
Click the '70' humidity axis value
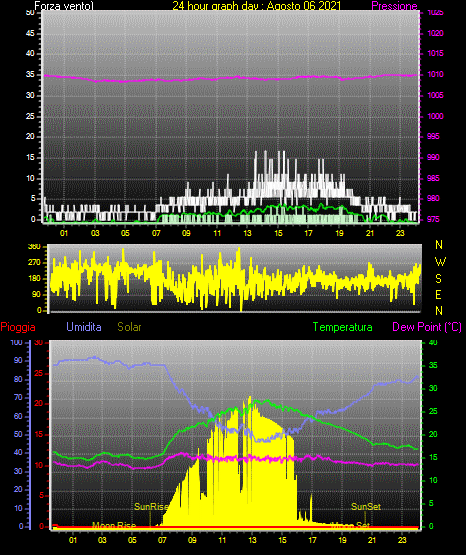point(18,397)
